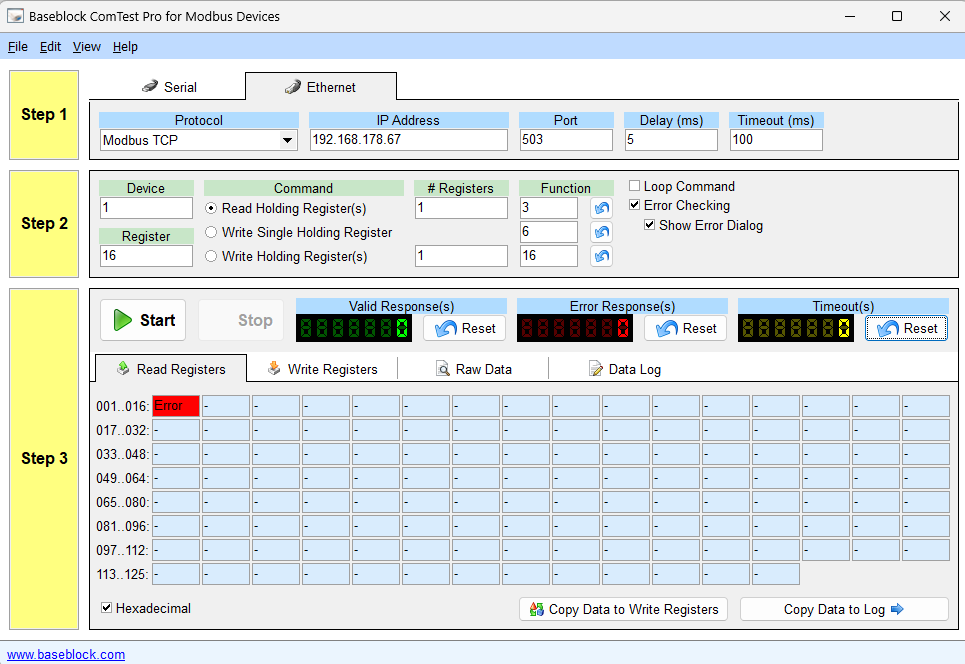
Task: Enable the Loop Command checkbox
Action: pos(635,185)
